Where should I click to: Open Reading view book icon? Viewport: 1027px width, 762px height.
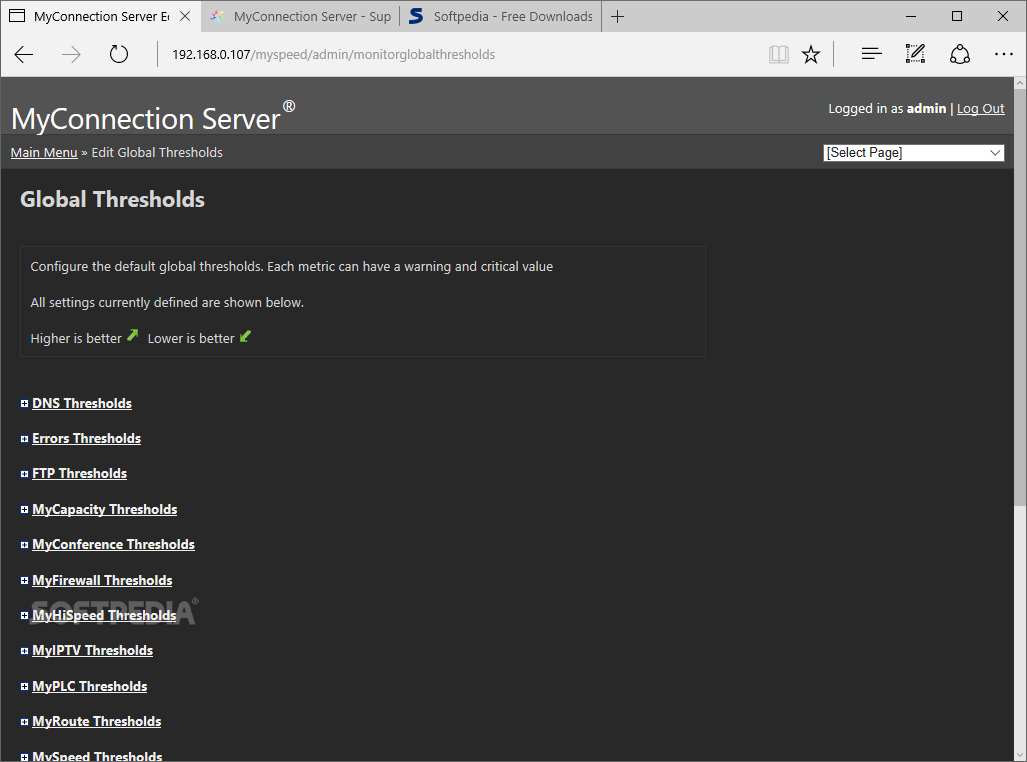click(778, 55)
